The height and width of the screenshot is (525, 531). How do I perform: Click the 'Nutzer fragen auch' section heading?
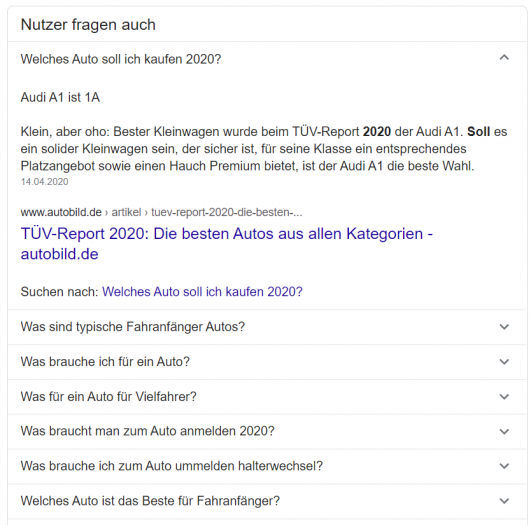point(88,25)
